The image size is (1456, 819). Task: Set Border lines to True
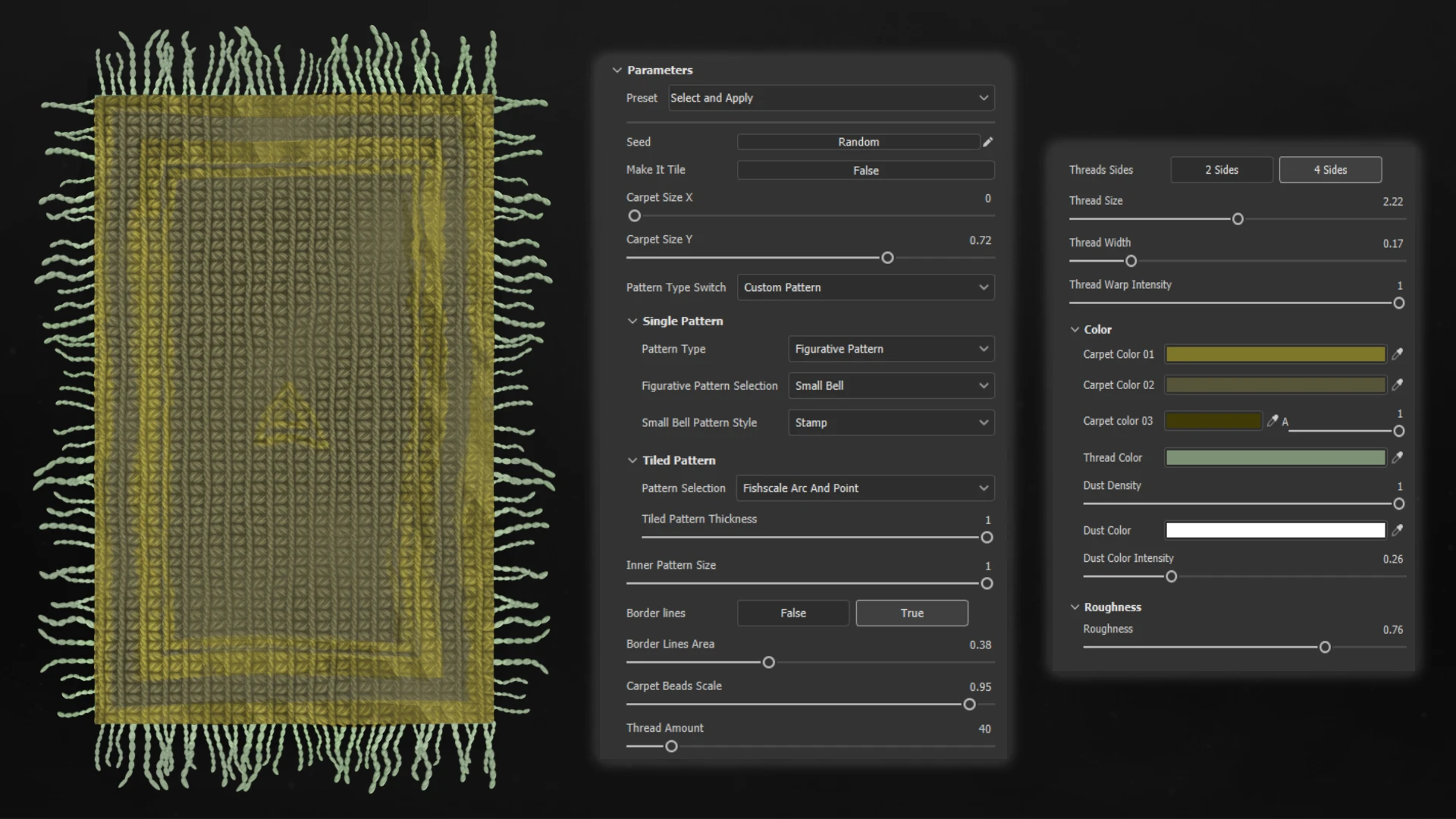pos(912,613)
